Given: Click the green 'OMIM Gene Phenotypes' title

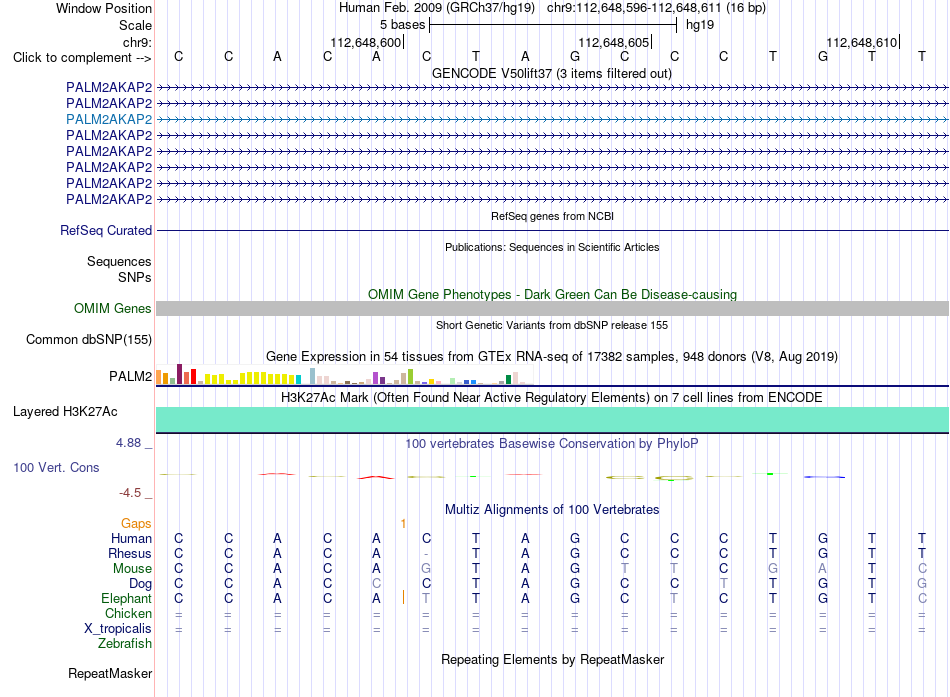Looking at the screenshot, I should point(552,295).
